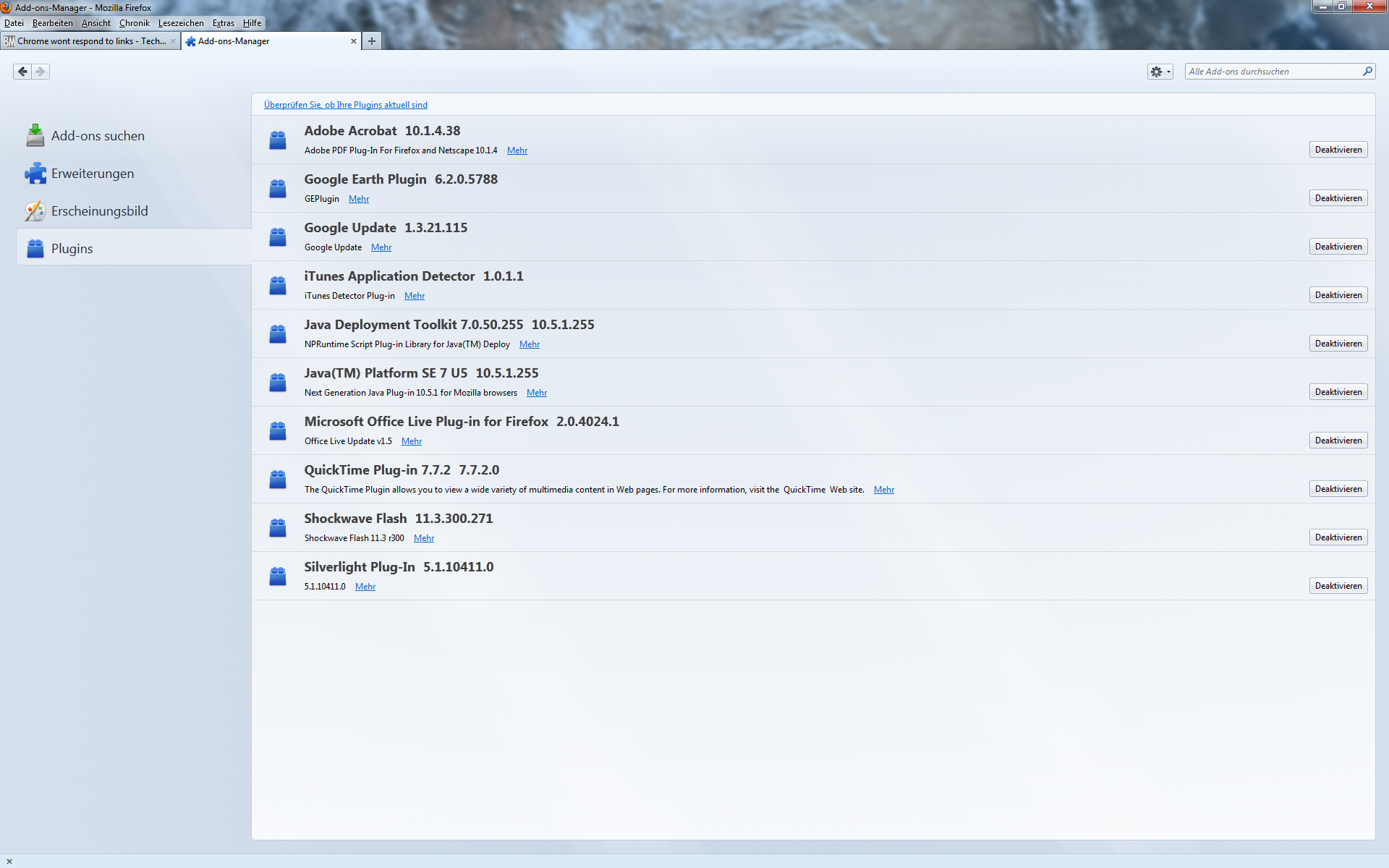Open the Chronik menu
1389x868 pixels.
pyautogui.click(x=134, y=23)
